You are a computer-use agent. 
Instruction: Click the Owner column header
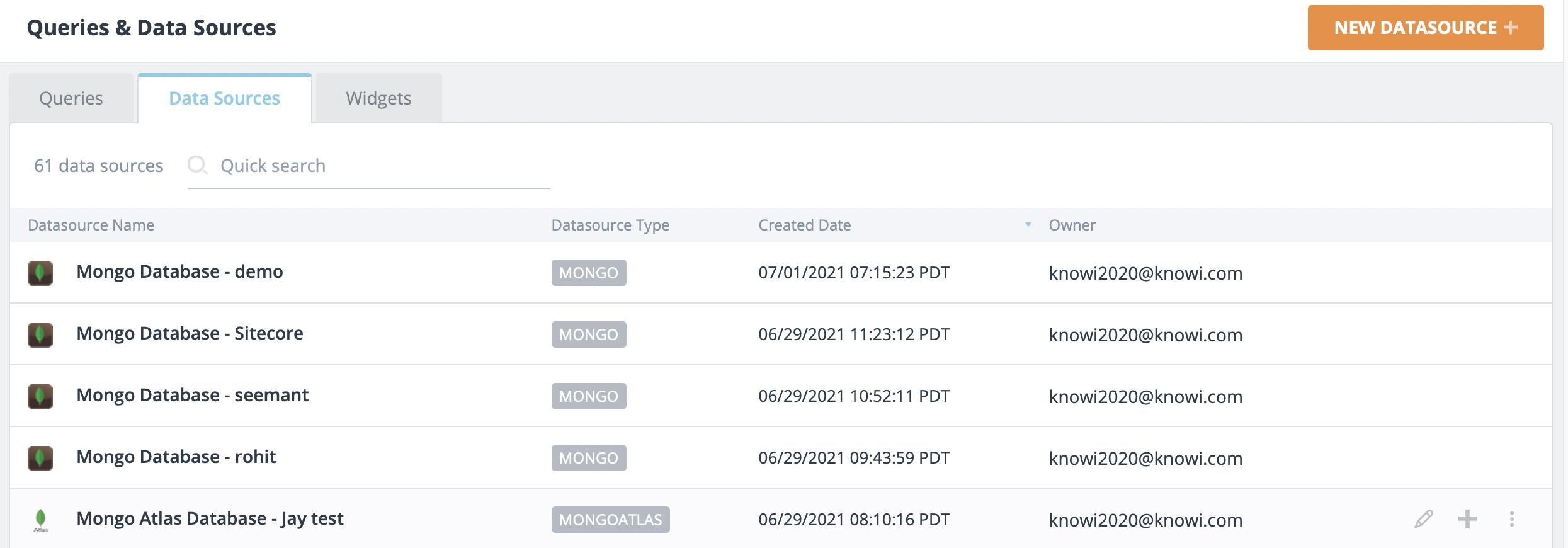pos(1072,225)
